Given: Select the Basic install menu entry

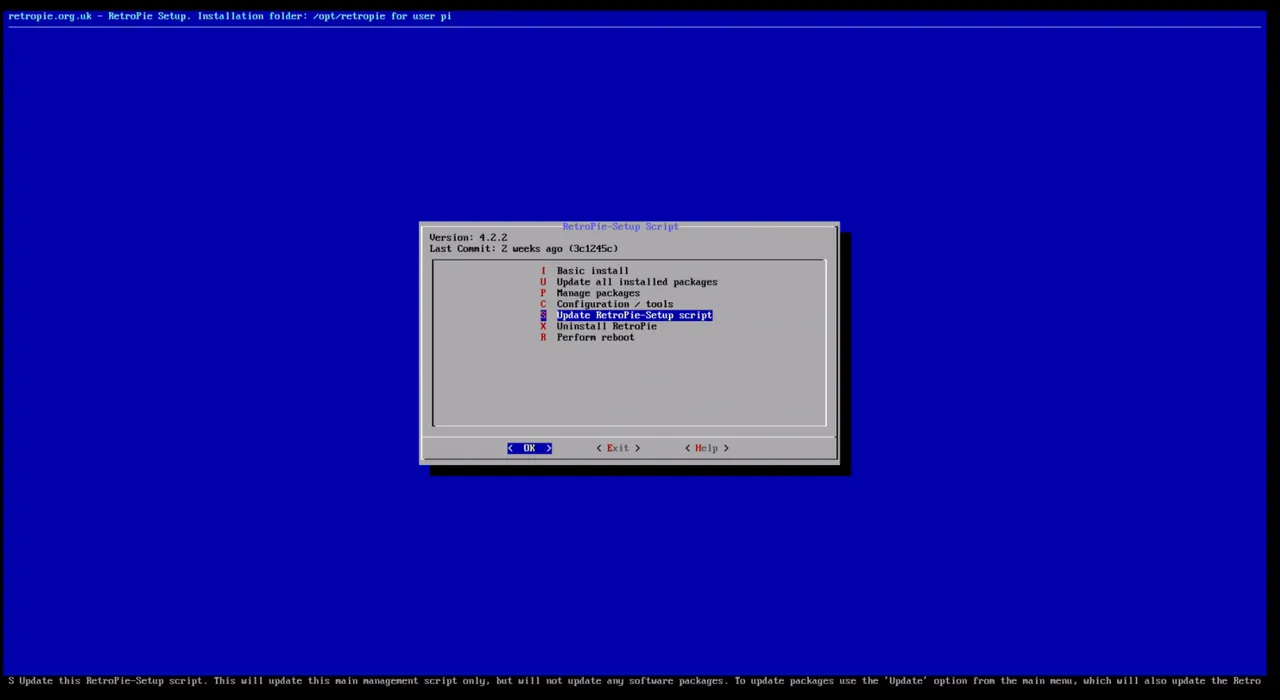Looking at the screenshot, I should click(585, 271).
